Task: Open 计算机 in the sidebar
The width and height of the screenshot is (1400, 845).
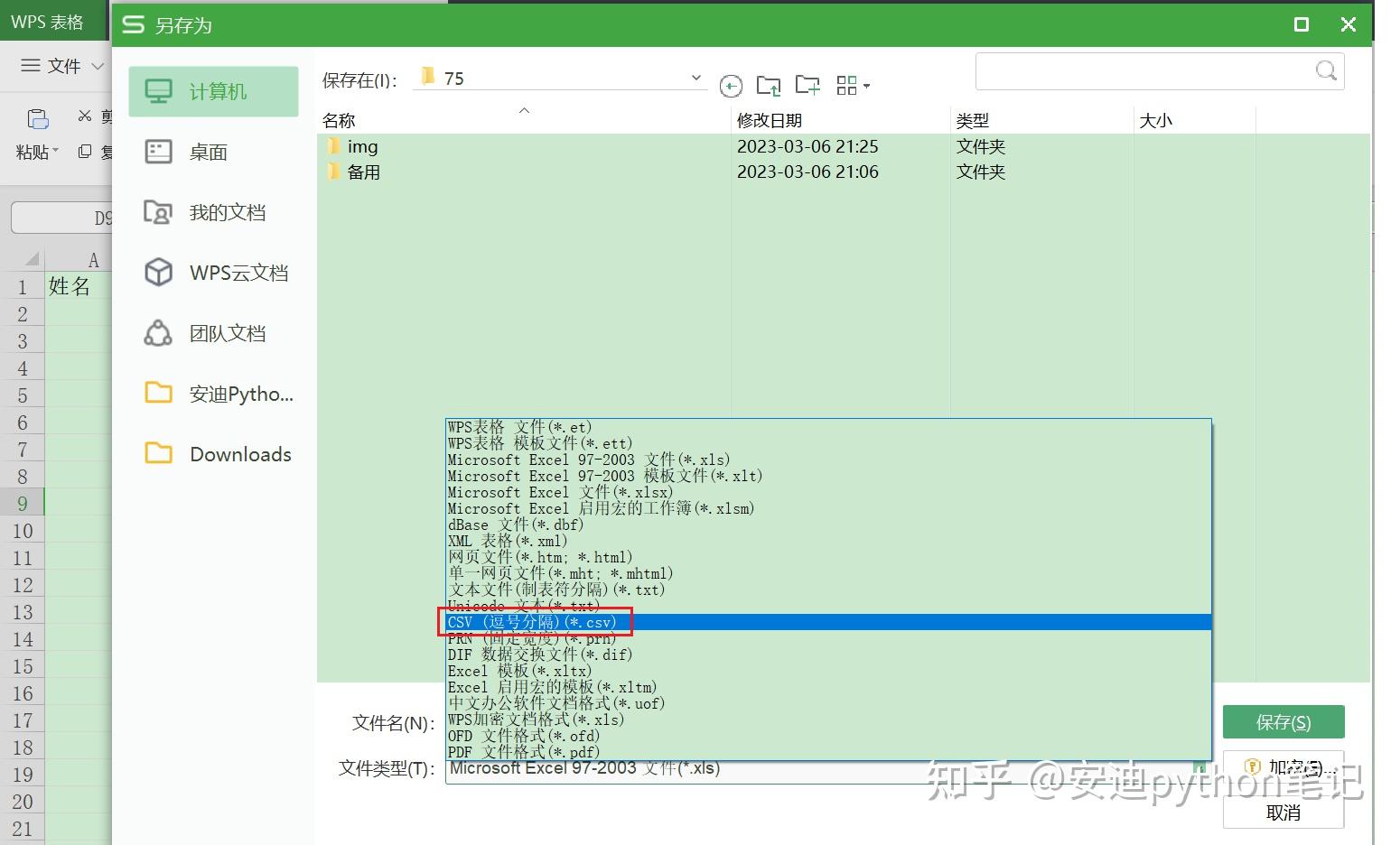Action: coord(213,90)
